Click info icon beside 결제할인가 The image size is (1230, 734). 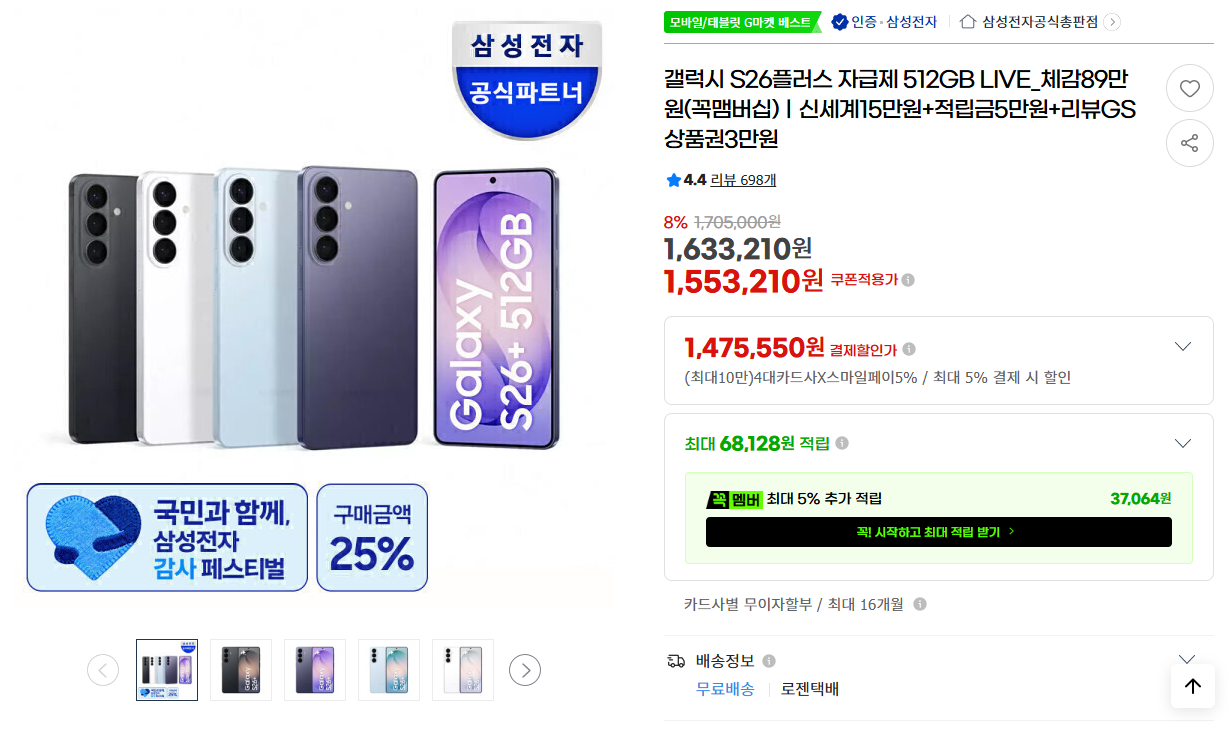(909, 349)
